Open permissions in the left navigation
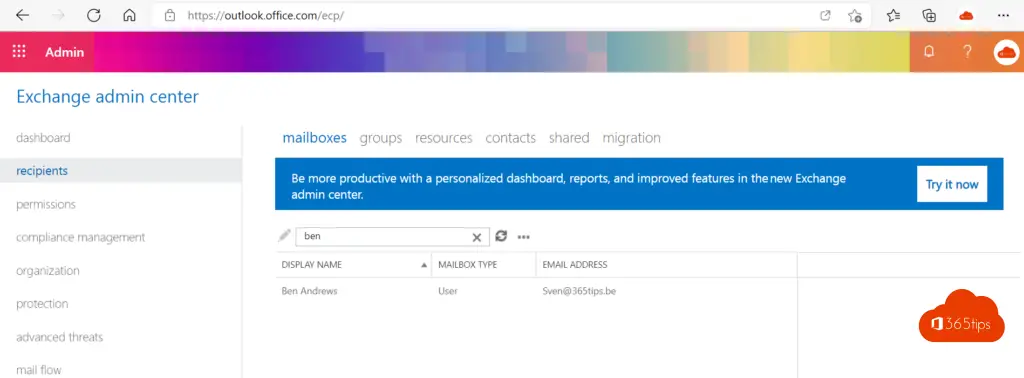Screen dimensions: 1024x378 pos(46,204)
